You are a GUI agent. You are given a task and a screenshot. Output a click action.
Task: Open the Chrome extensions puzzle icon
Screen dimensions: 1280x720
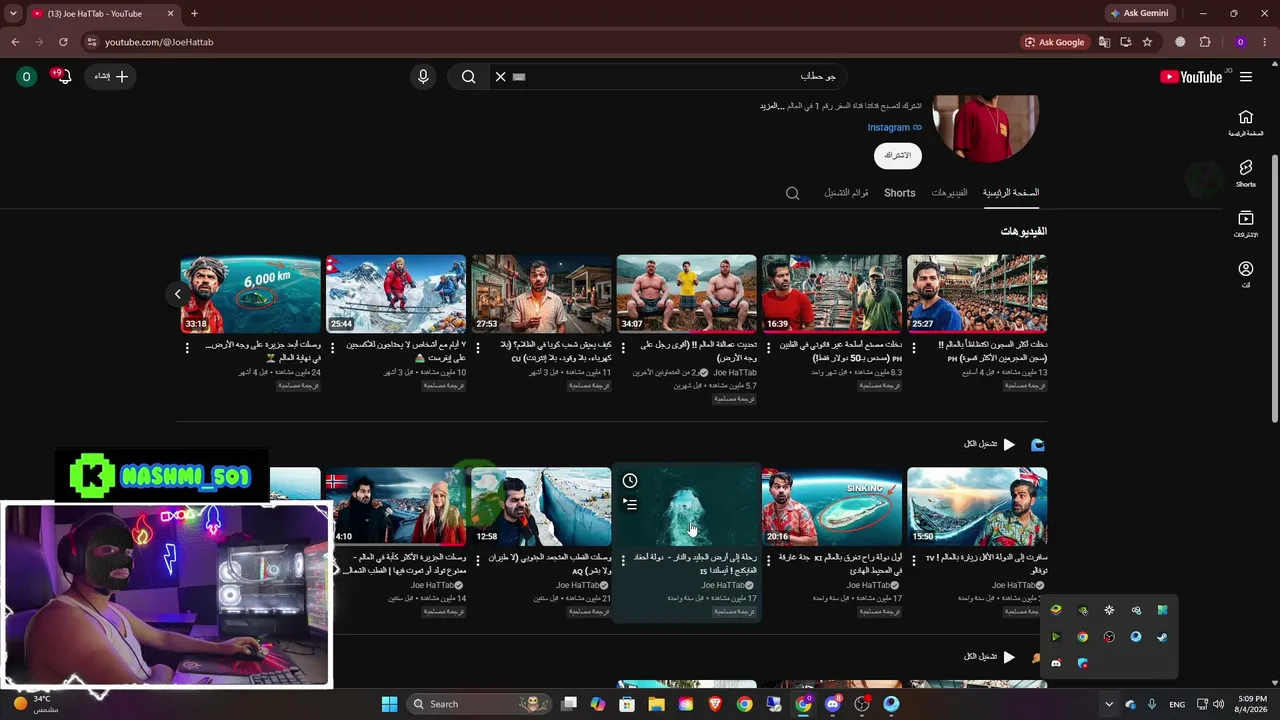click(1205, 42)
